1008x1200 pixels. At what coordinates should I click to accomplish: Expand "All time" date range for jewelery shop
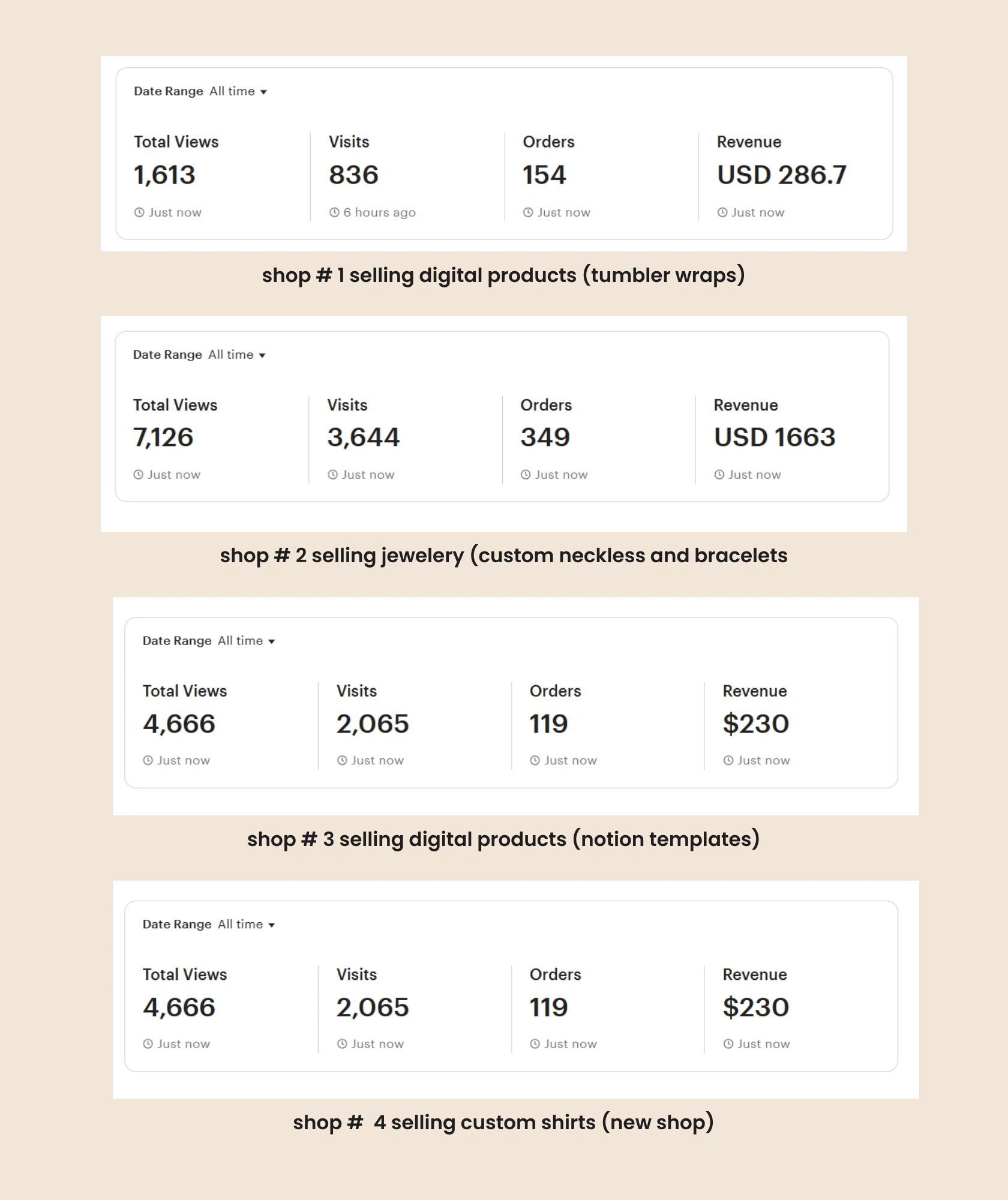click(236, 355)
